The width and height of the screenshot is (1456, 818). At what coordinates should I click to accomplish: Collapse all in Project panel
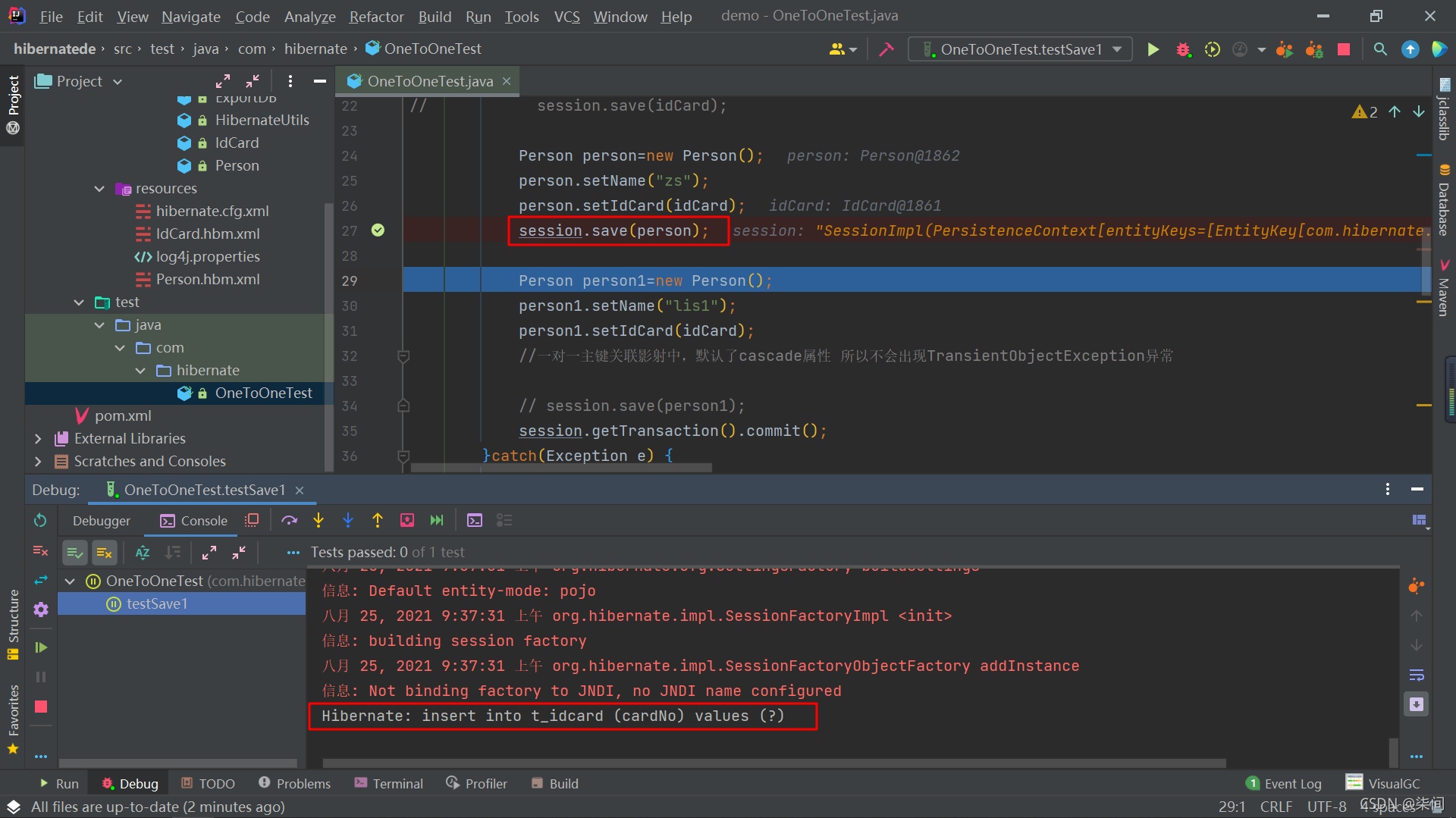pyautogui.click(x=253, y=81)
